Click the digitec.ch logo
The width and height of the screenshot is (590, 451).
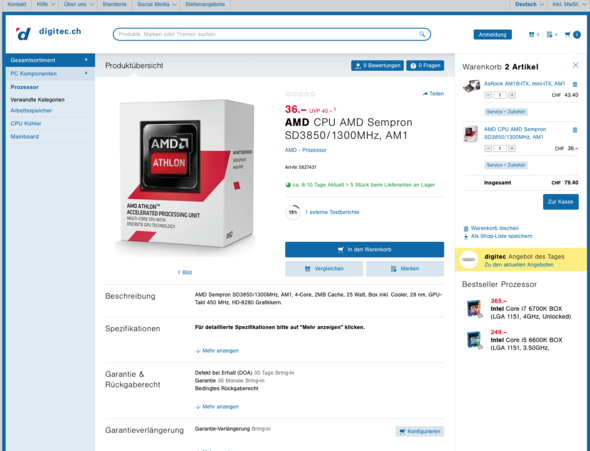[48, 33]
